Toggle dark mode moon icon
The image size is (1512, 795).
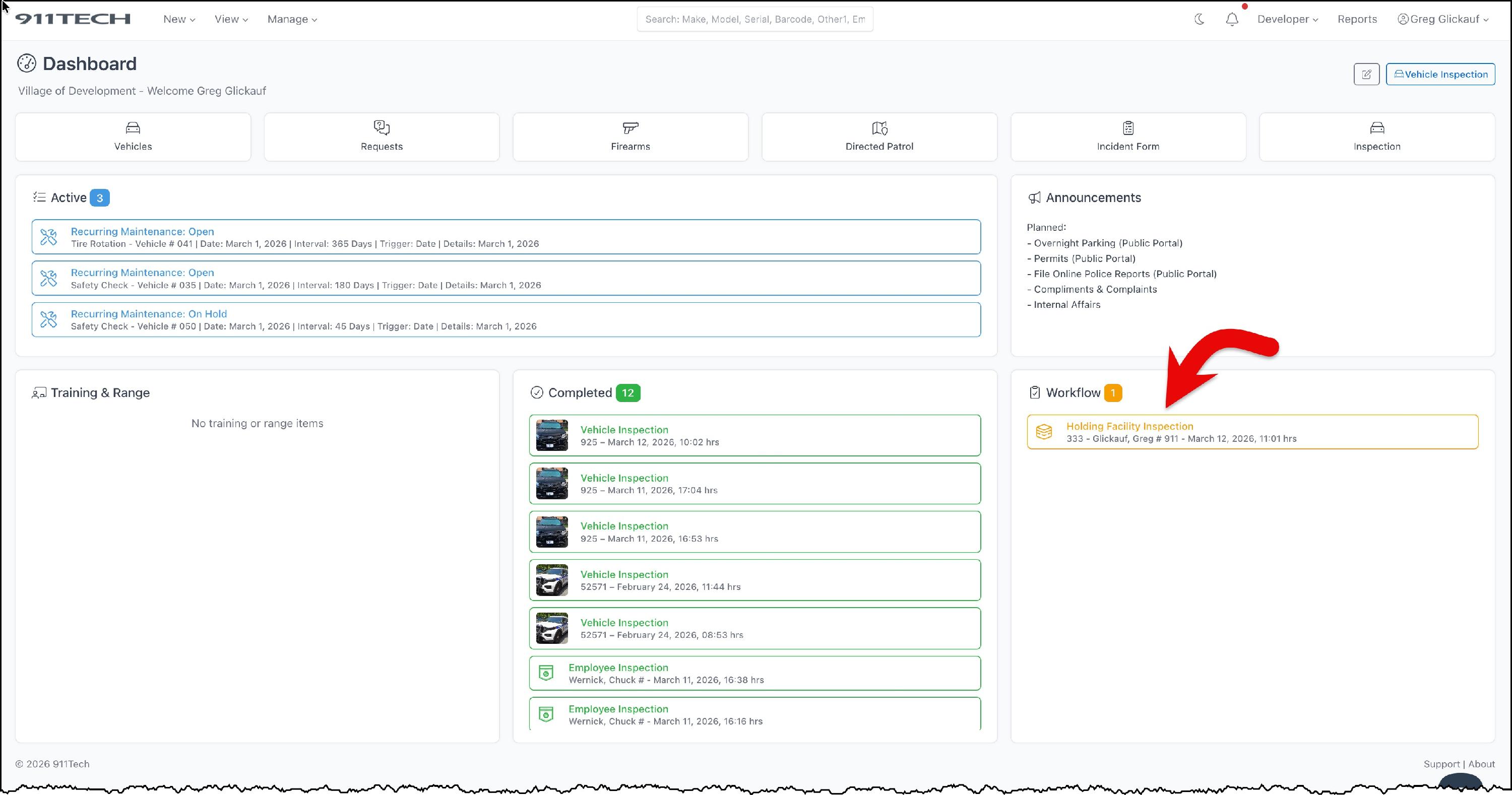coord(1199,19)
